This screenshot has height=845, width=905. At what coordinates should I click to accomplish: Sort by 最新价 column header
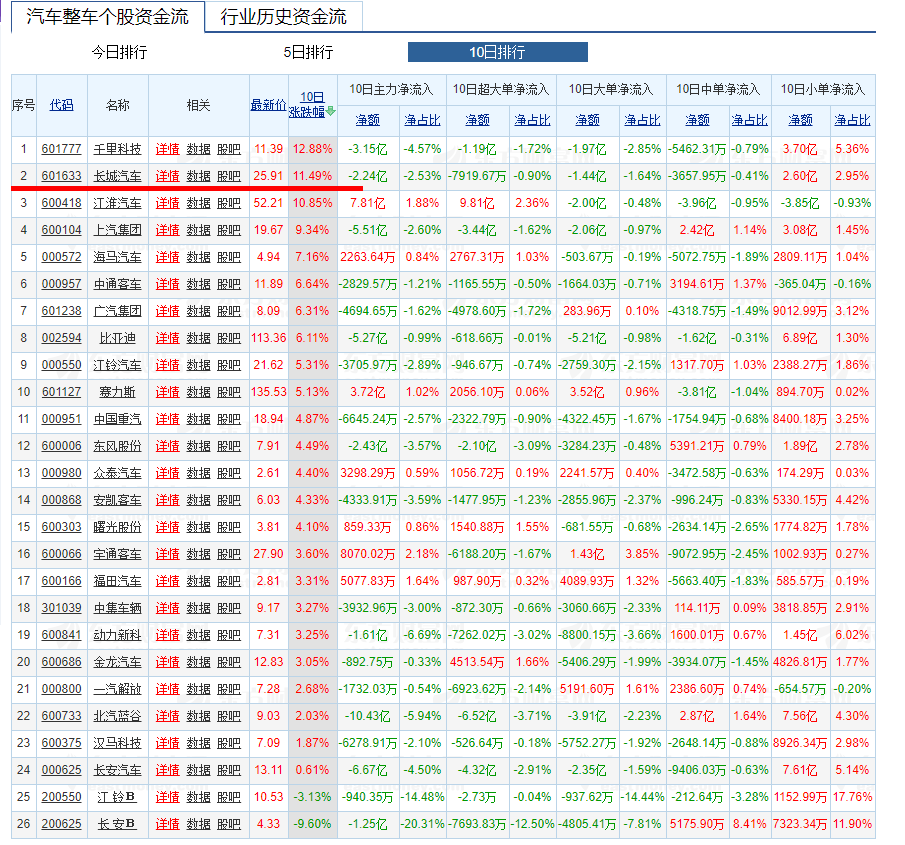point(268,105)
